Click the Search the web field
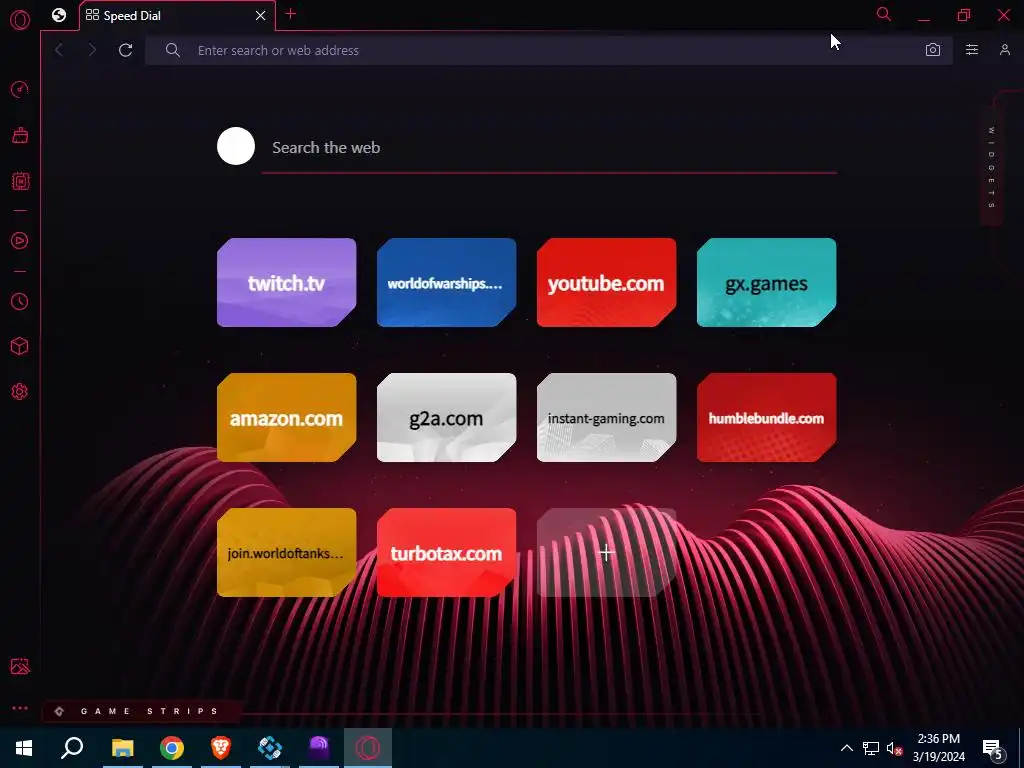Viewport: 1024px width, 768px height. click(549, 148)
